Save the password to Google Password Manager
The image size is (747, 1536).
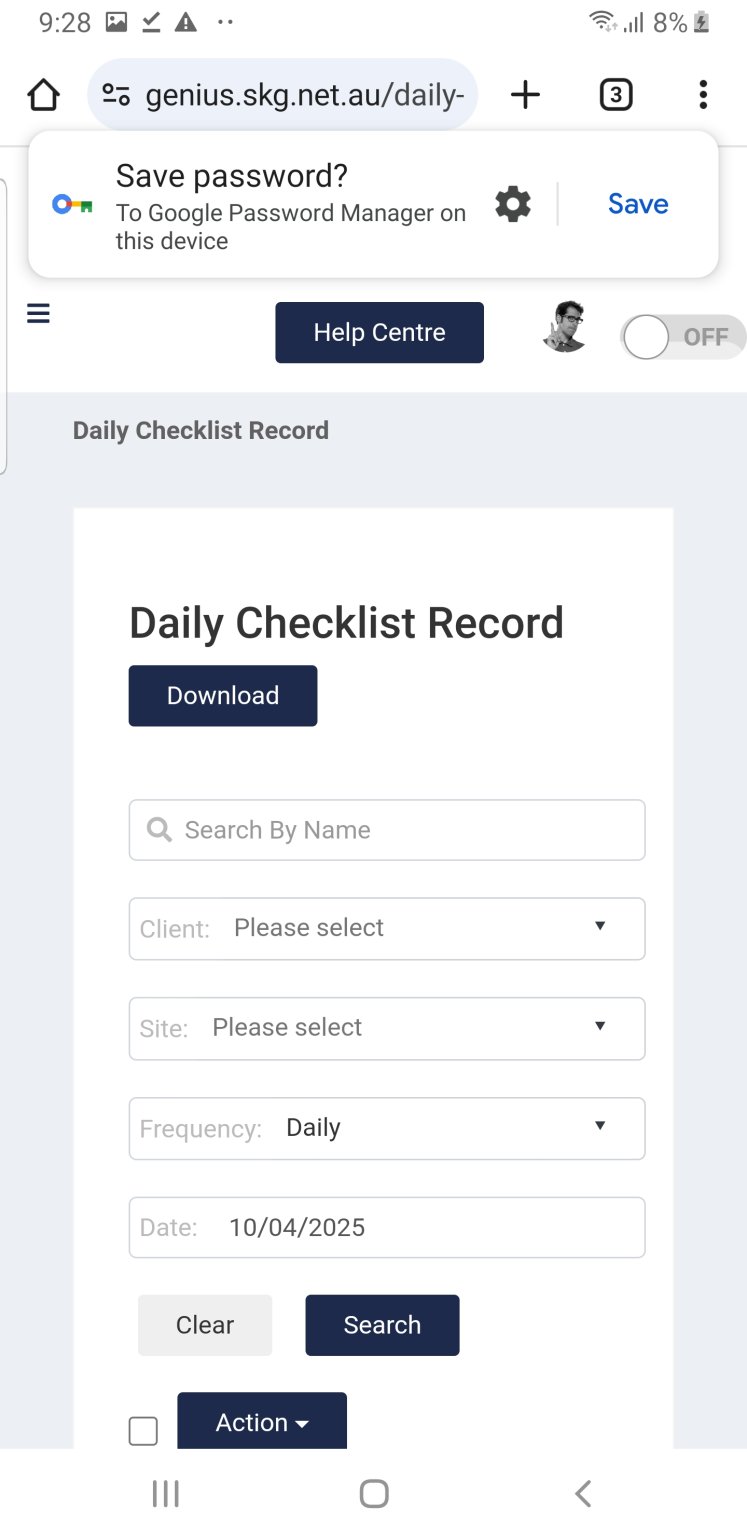pos(637,203)
